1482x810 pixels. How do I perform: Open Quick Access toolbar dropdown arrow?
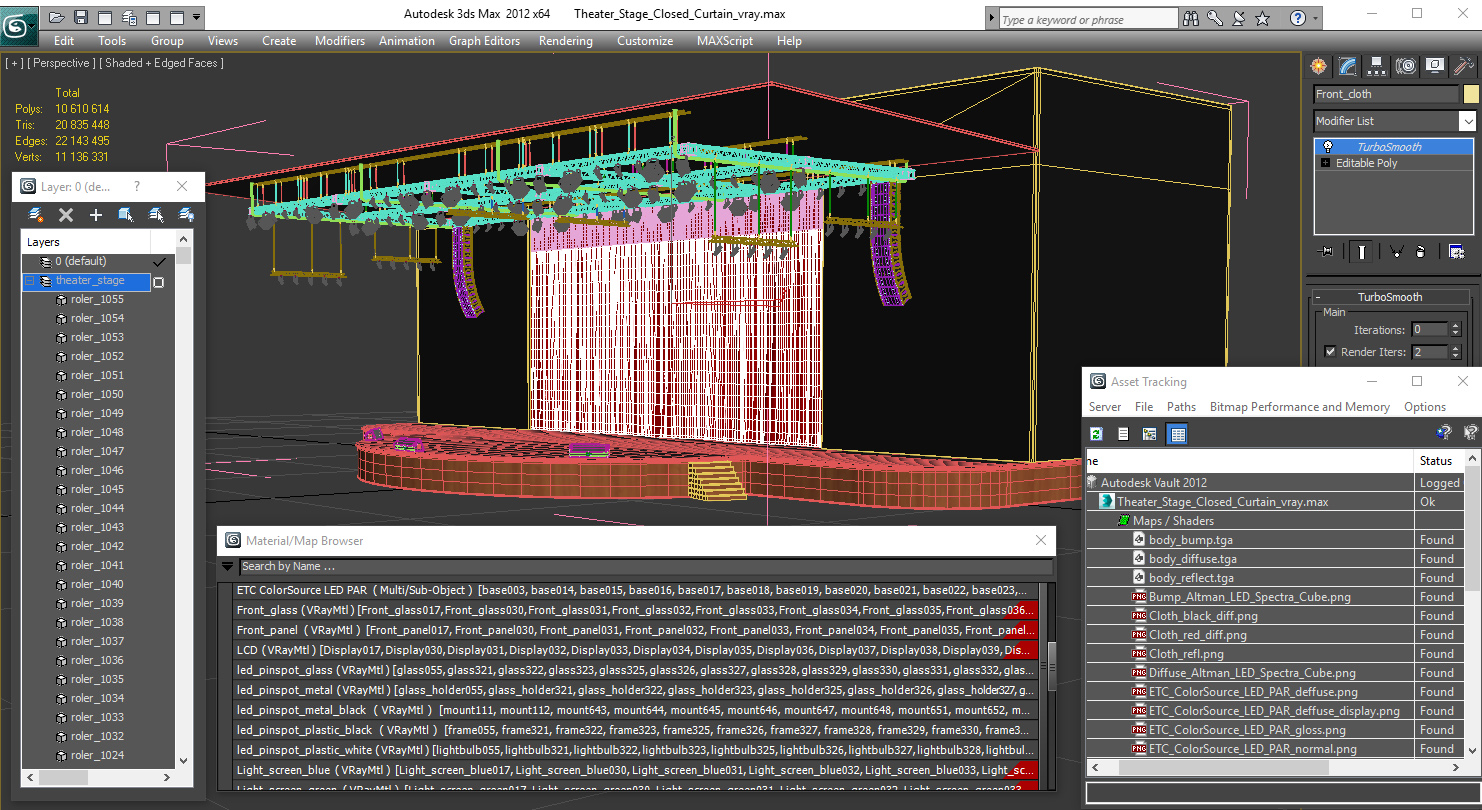(x=196, y=17)
